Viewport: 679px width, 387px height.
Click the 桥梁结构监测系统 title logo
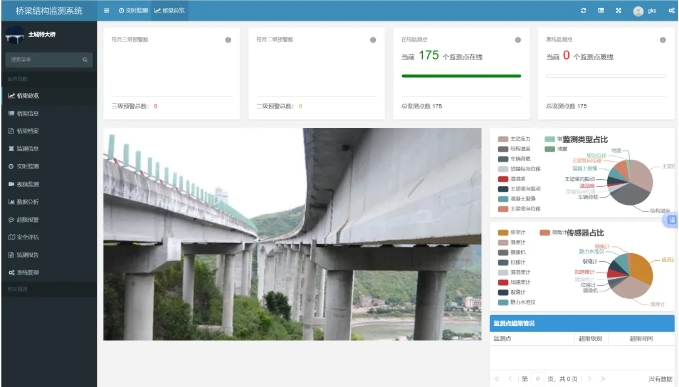coord(49,11)
